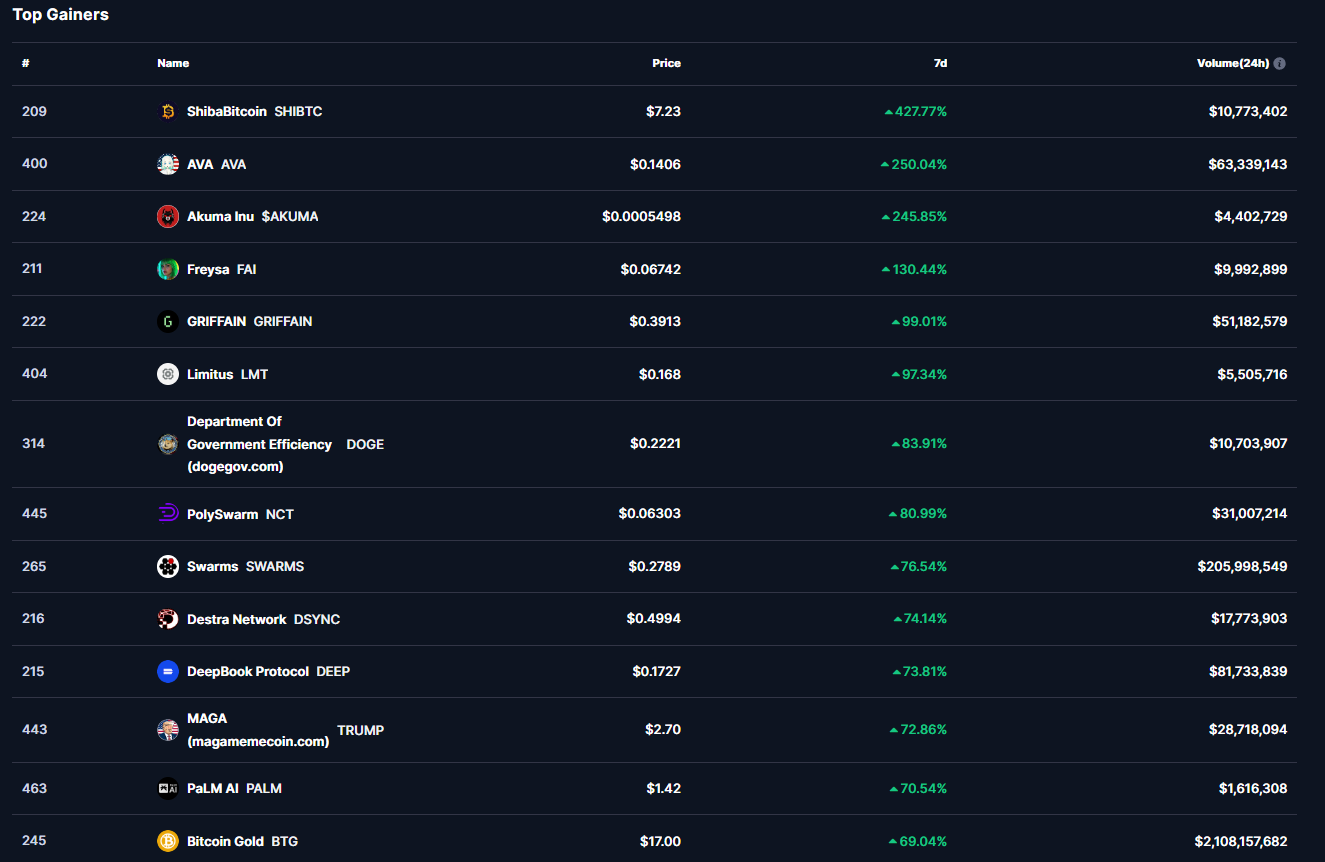Click the Limitus coin logo icon
This screenshot has width=1325, height=862.
tap(168, 374)
